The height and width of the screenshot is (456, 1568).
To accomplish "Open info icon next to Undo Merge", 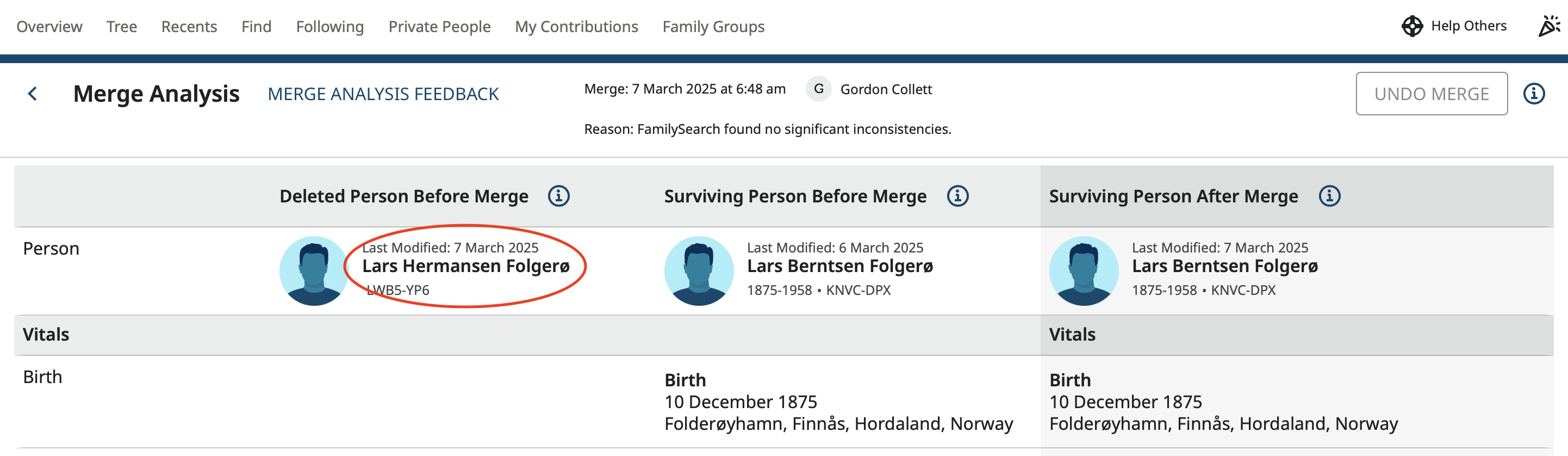I will tap(1533, 94).
